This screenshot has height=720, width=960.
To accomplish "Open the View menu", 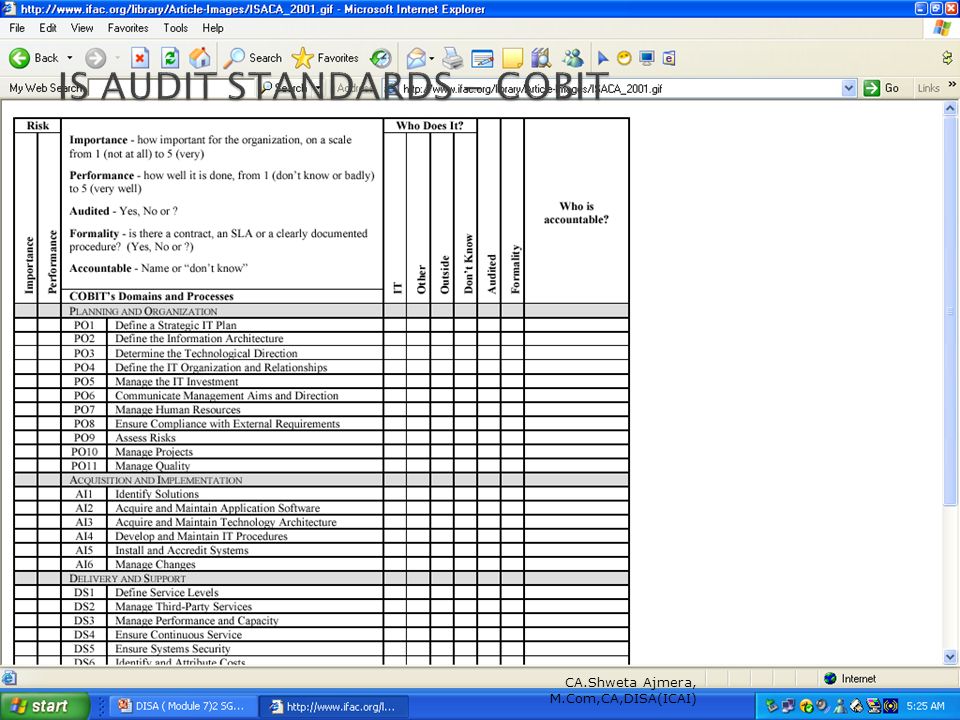I will click(x=82, y=28).
